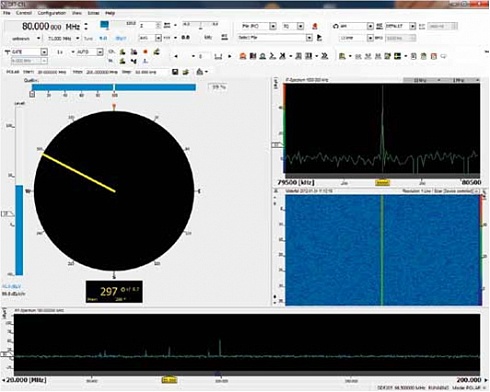Open the Configuration menu
The image size is (490, 392).
point(51,13)
